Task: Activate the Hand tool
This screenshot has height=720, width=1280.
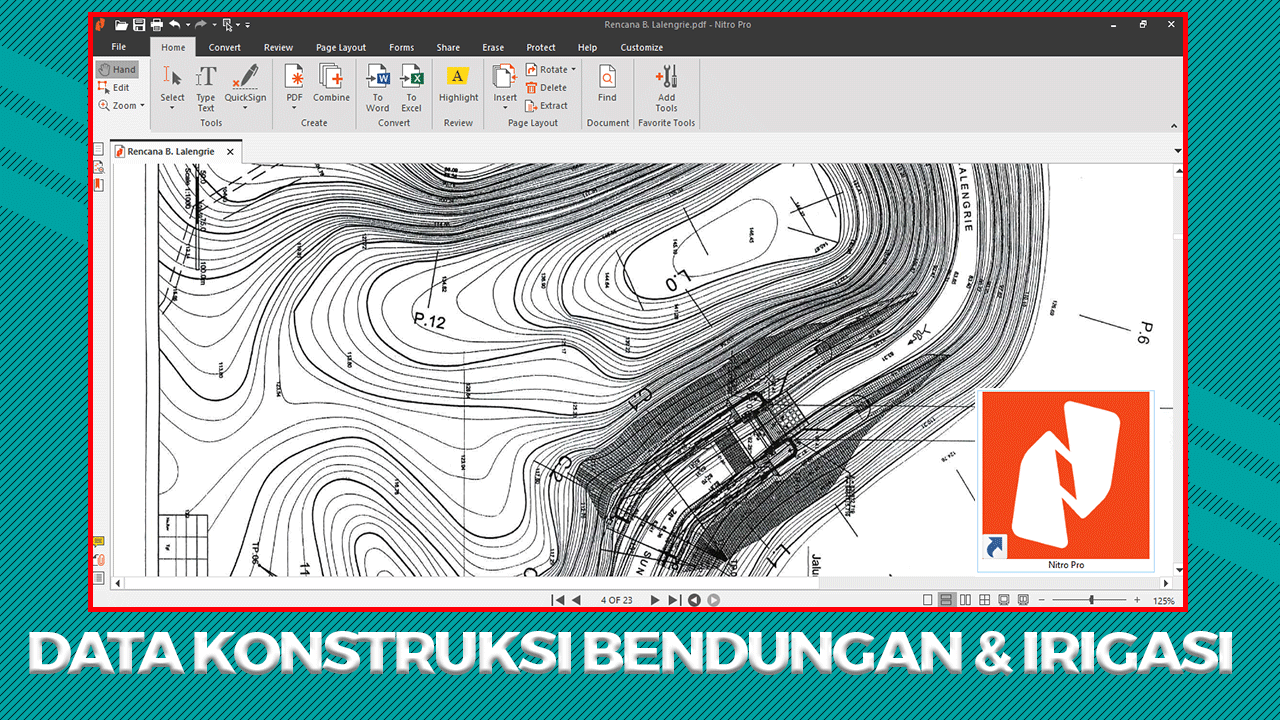Action: 117,70
